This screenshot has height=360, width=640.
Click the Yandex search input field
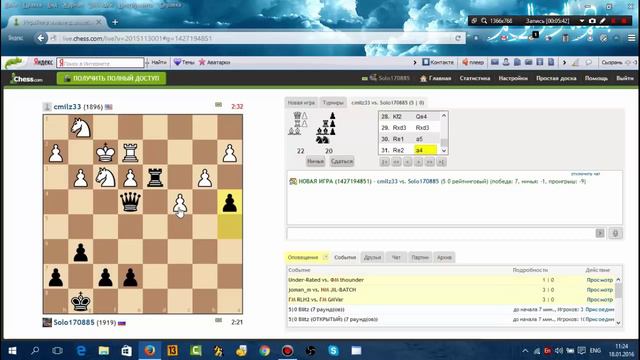(x=100, y=63)
